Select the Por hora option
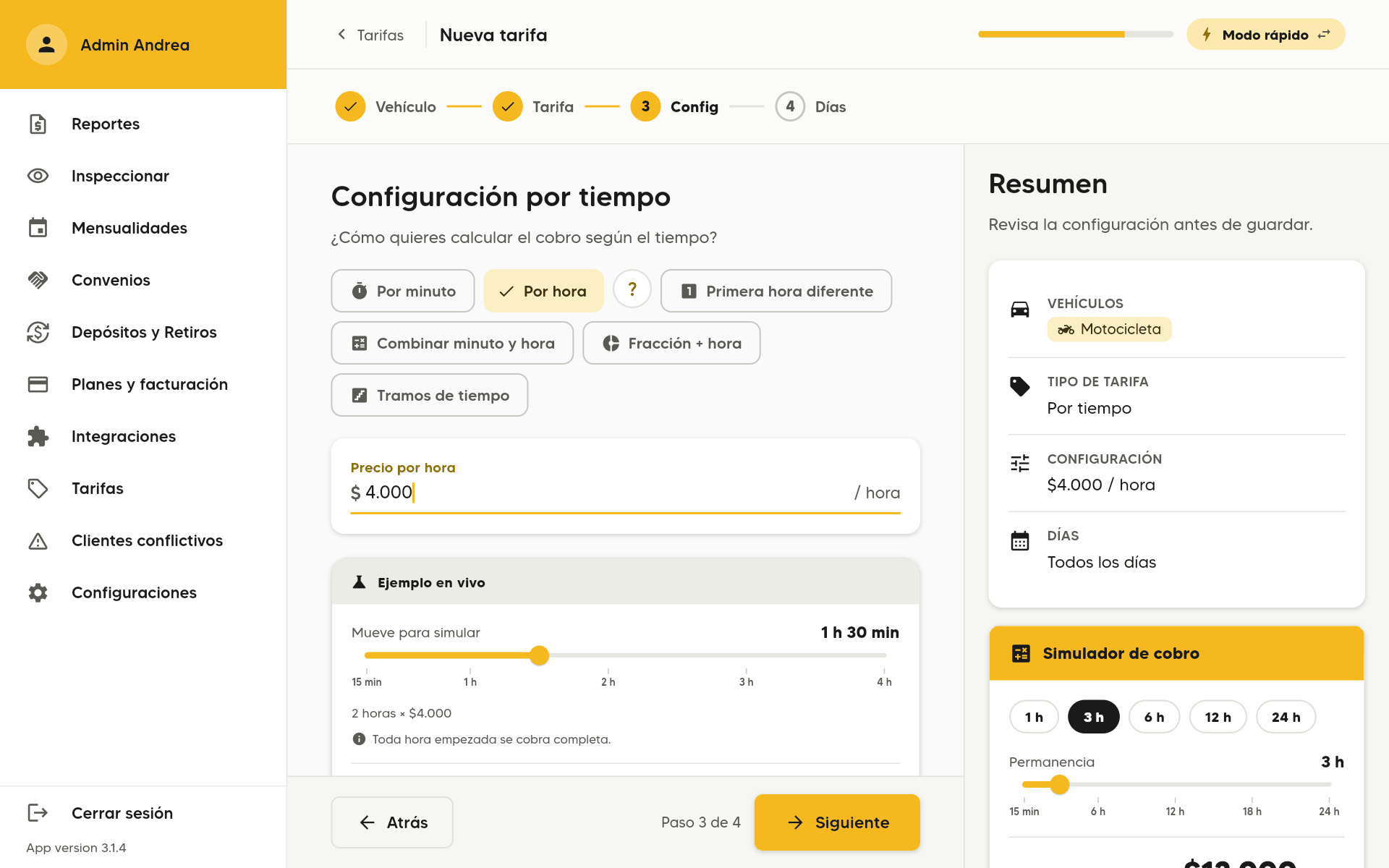This screenshot has height=868, width=1389. pyautogui.click(x=544, y=291)
